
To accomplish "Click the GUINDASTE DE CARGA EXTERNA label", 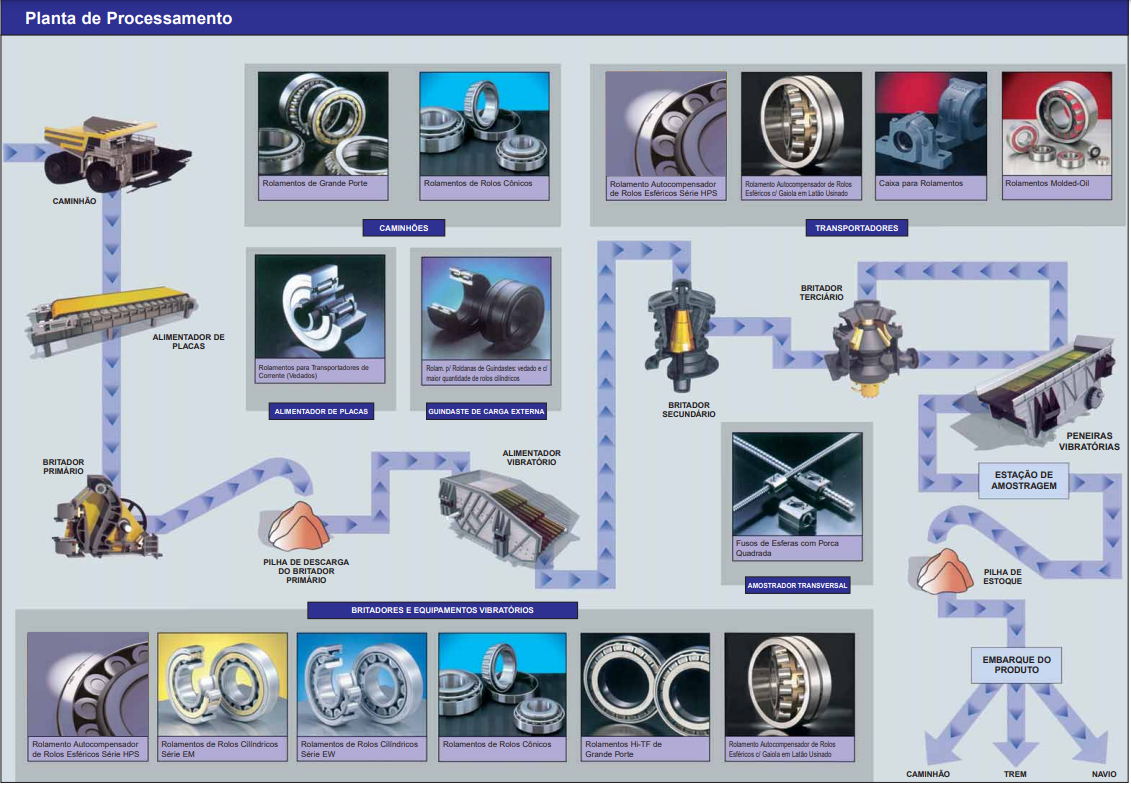I will click(x=486, y=411).
